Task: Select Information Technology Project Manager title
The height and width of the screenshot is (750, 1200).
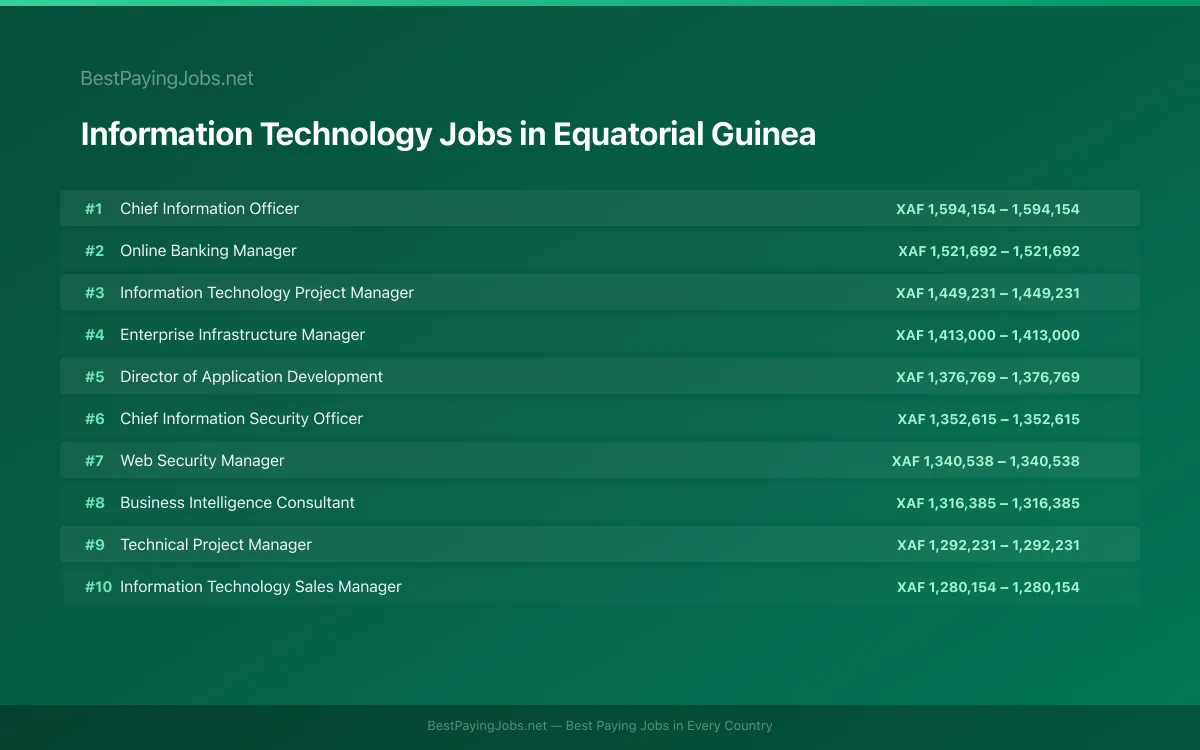Action: click(x=267, y=292)
